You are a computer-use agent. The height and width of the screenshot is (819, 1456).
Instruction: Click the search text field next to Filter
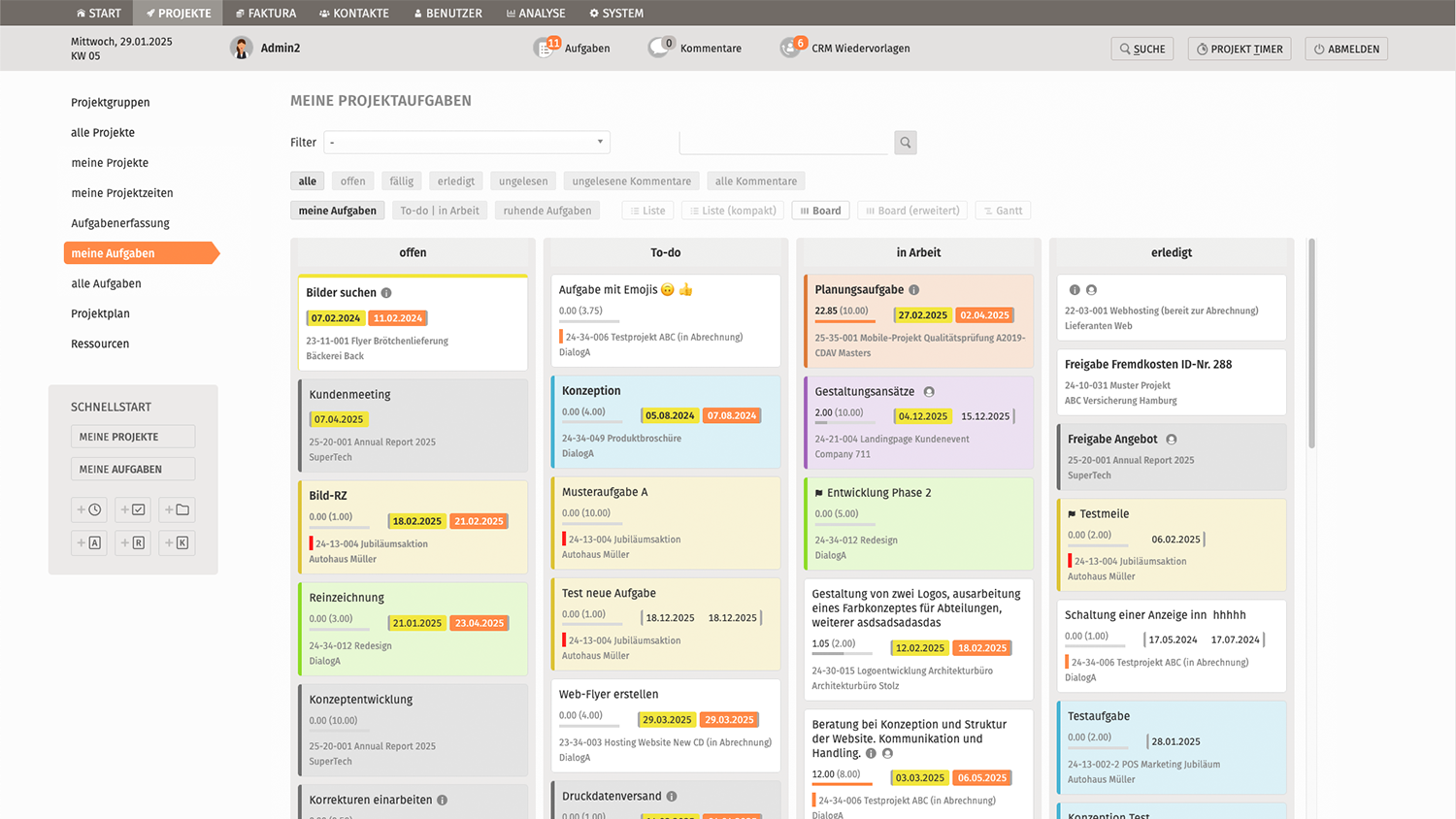(x=784, y=143)
